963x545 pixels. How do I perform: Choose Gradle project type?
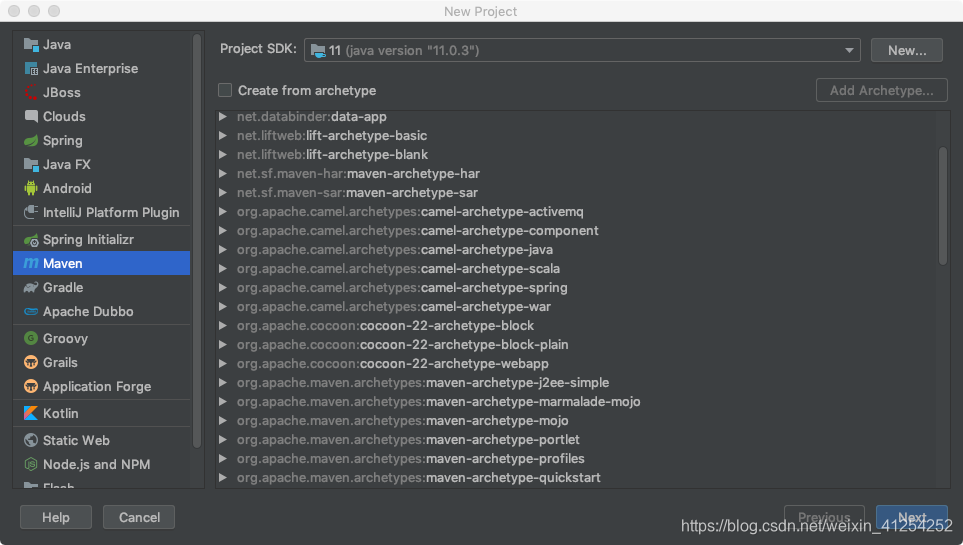click(101, 287)
